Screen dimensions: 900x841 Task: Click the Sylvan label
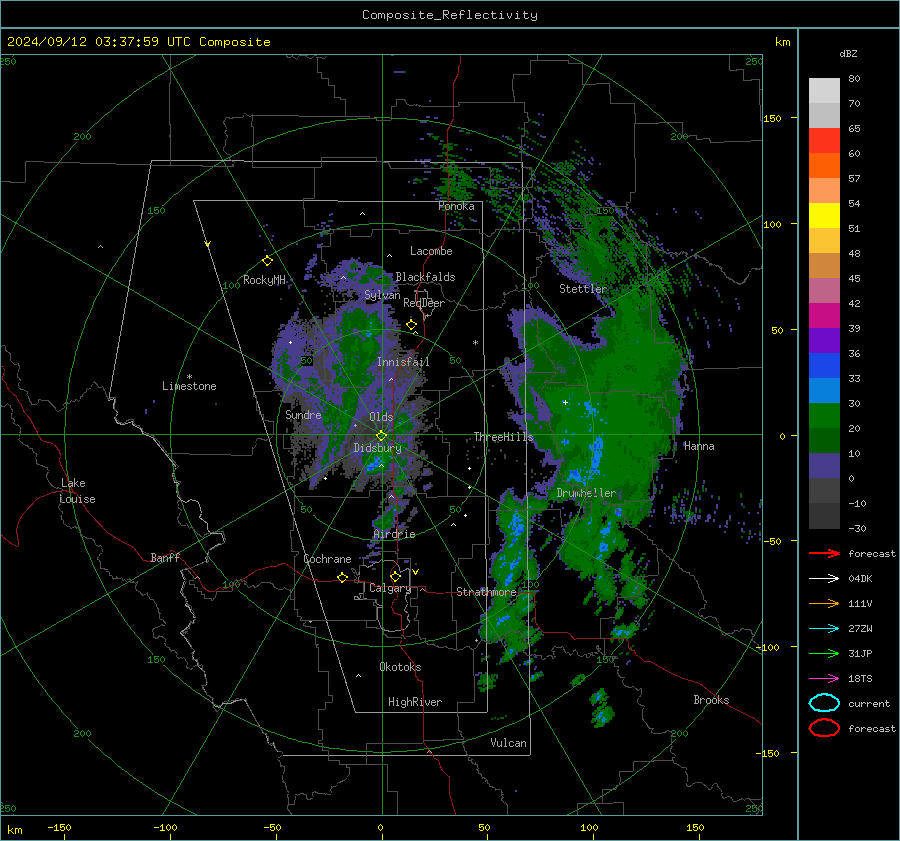pos(382,295)
